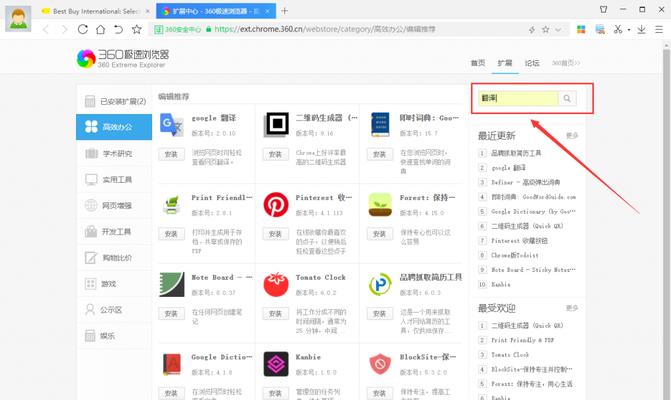This screenshot has width=671, height=400.
Task: Open a new tab with plus button
Action: (x=285, y=11)
